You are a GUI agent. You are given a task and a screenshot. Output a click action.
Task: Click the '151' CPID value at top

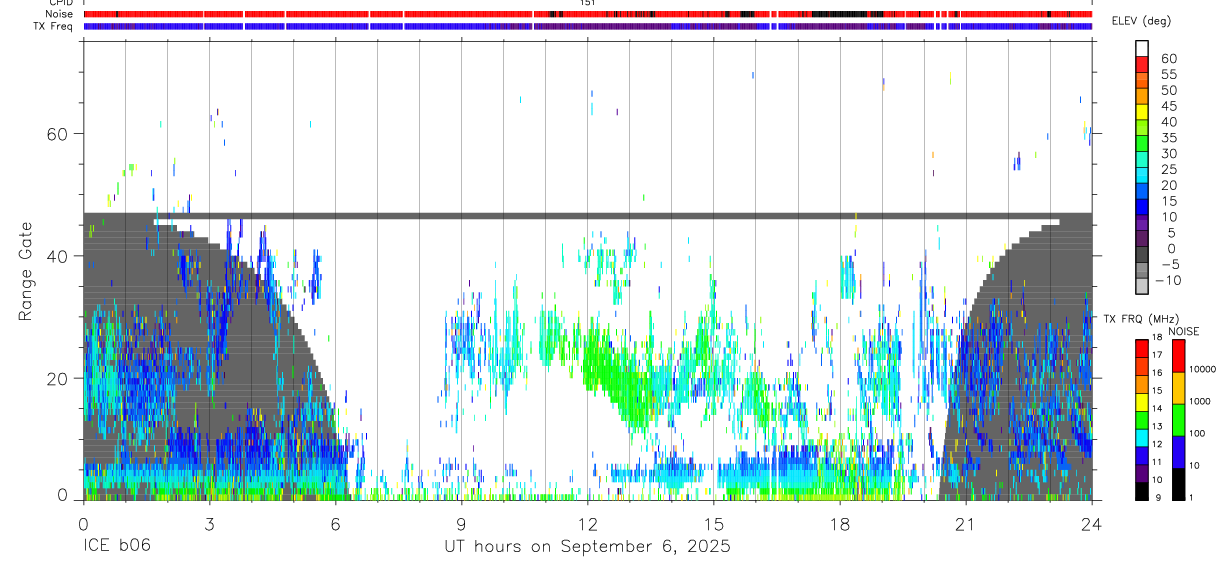point(588,3)
